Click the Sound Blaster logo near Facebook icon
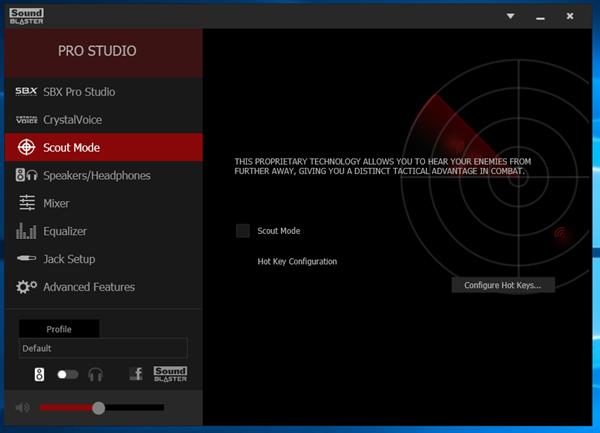Image resolution: width=600 pixels, height=433 pixels. 170,374
